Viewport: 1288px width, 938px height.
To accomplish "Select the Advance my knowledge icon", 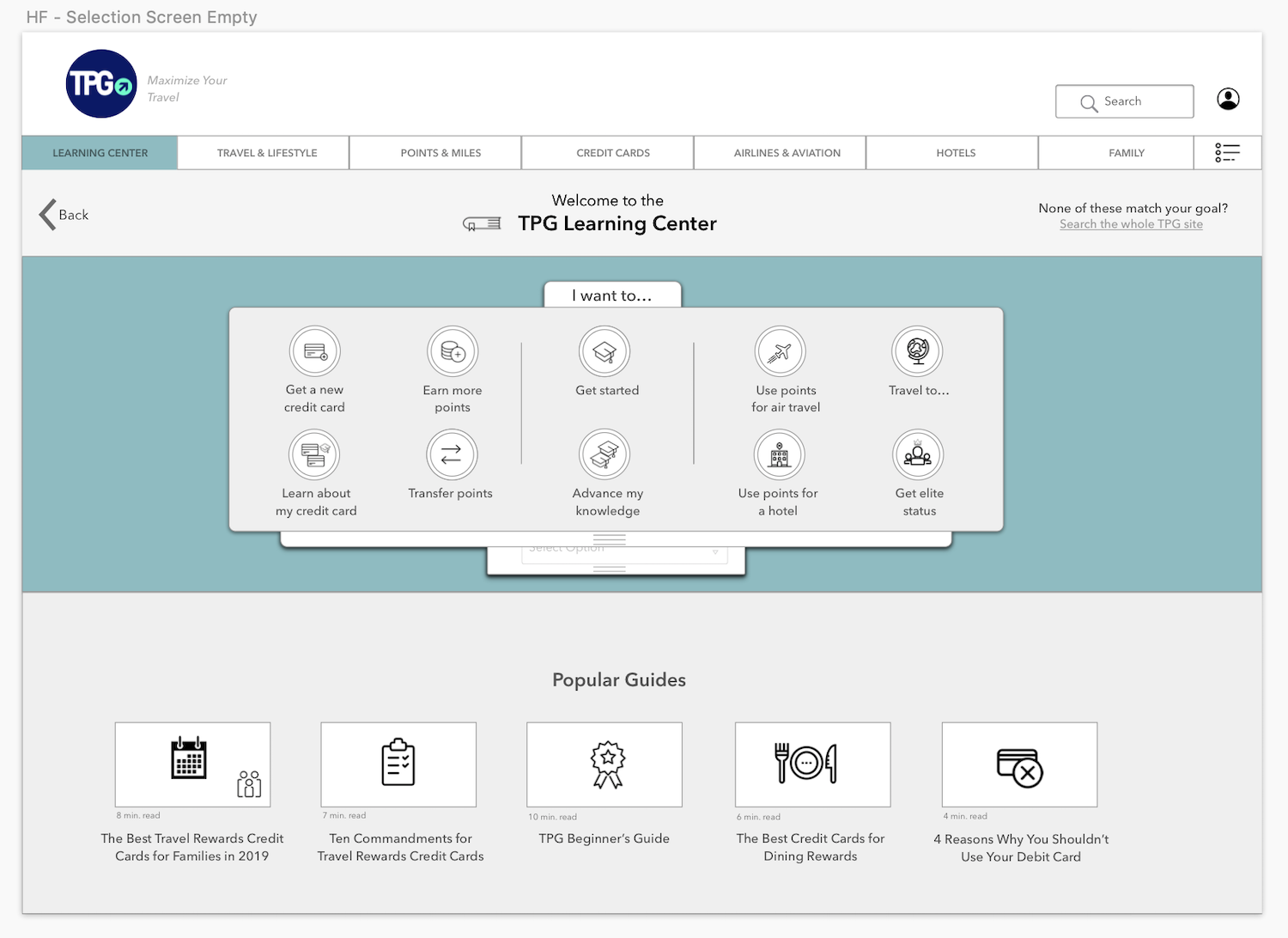I will [605, 454].
